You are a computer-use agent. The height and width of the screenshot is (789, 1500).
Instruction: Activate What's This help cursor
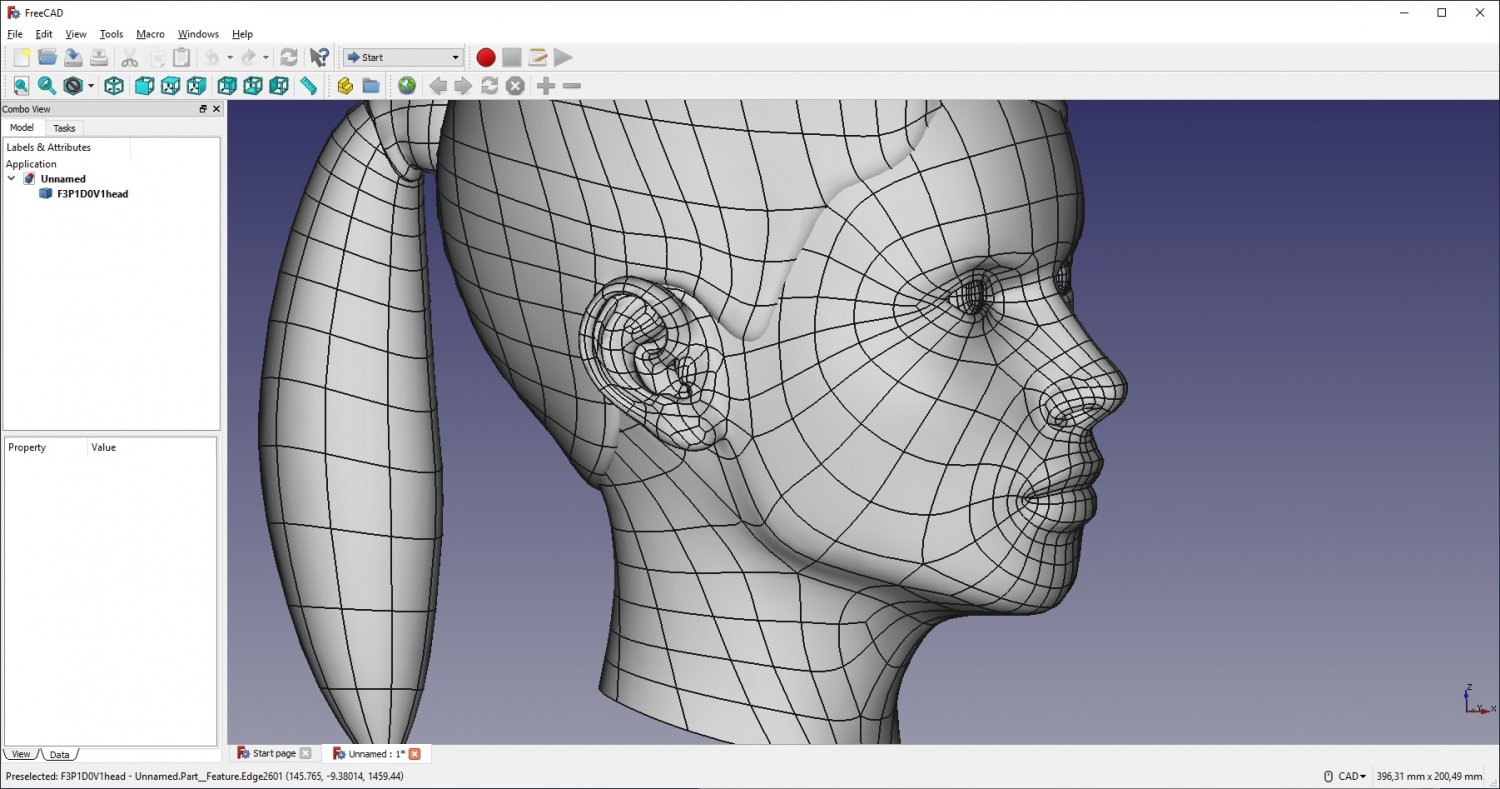pyautogui.click(x=319, y=57)
